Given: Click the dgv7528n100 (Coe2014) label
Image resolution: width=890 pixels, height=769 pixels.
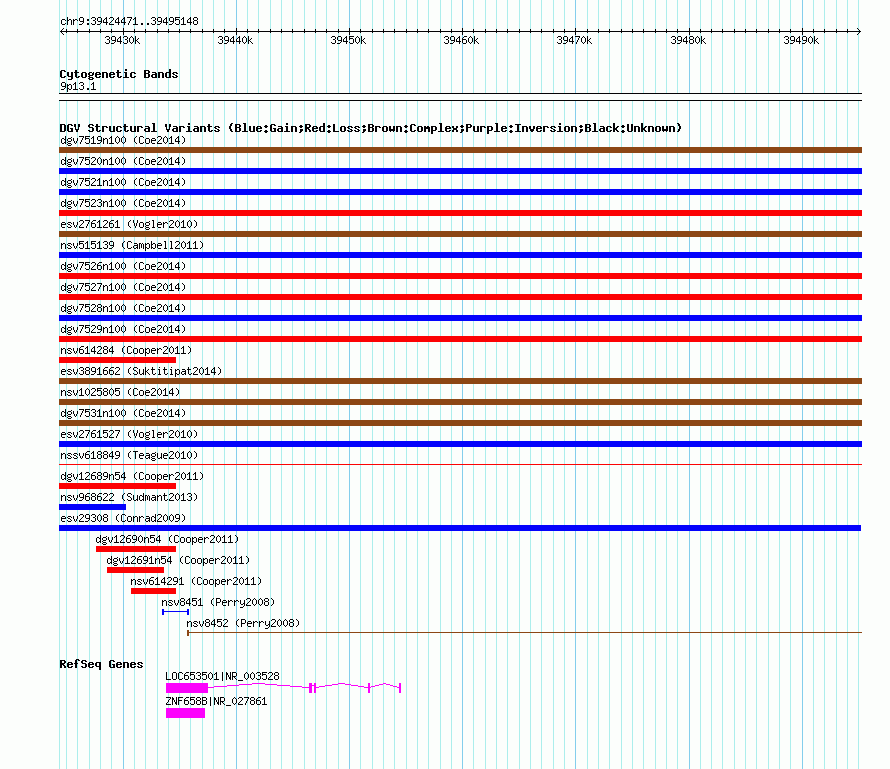Looking at the screenshot, I should point(123,308).
